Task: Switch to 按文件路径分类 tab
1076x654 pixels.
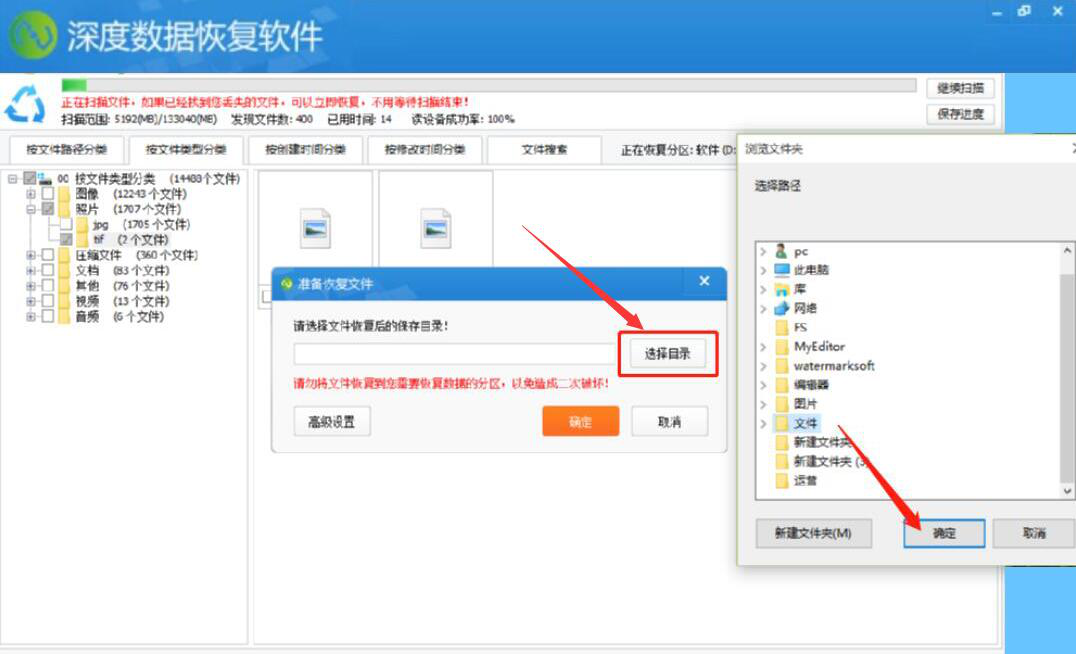Action: pos(67,150)
